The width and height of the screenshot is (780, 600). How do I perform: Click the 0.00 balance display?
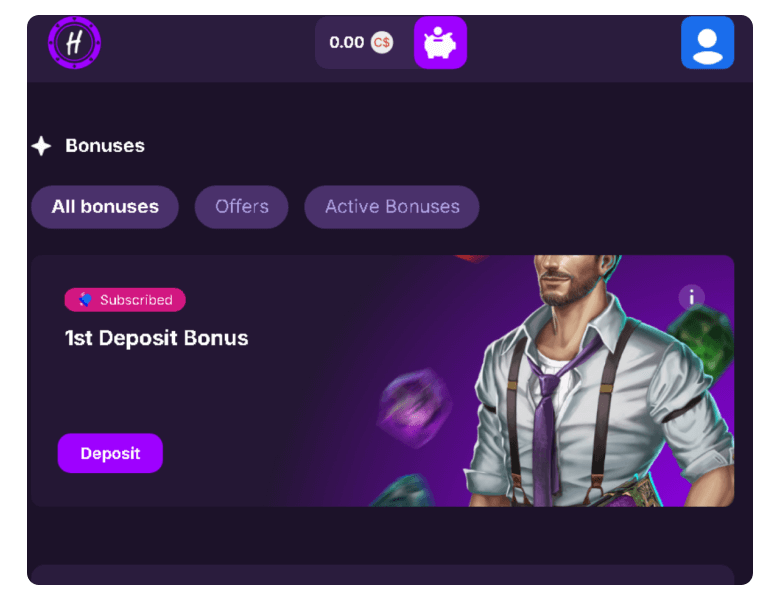click(347, 43)
